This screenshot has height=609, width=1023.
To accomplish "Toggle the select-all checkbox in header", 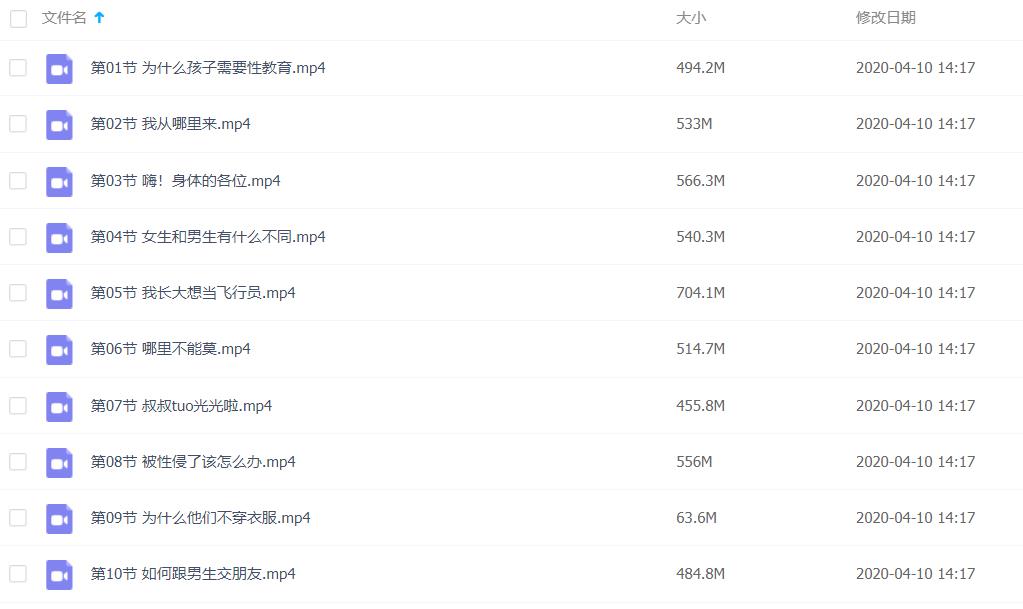I will (18, 18).
